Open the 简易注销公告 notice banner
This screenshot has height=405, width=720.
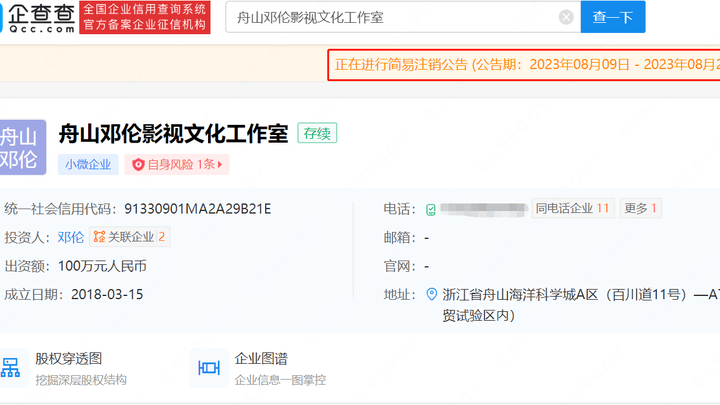(x=523, y=65)
